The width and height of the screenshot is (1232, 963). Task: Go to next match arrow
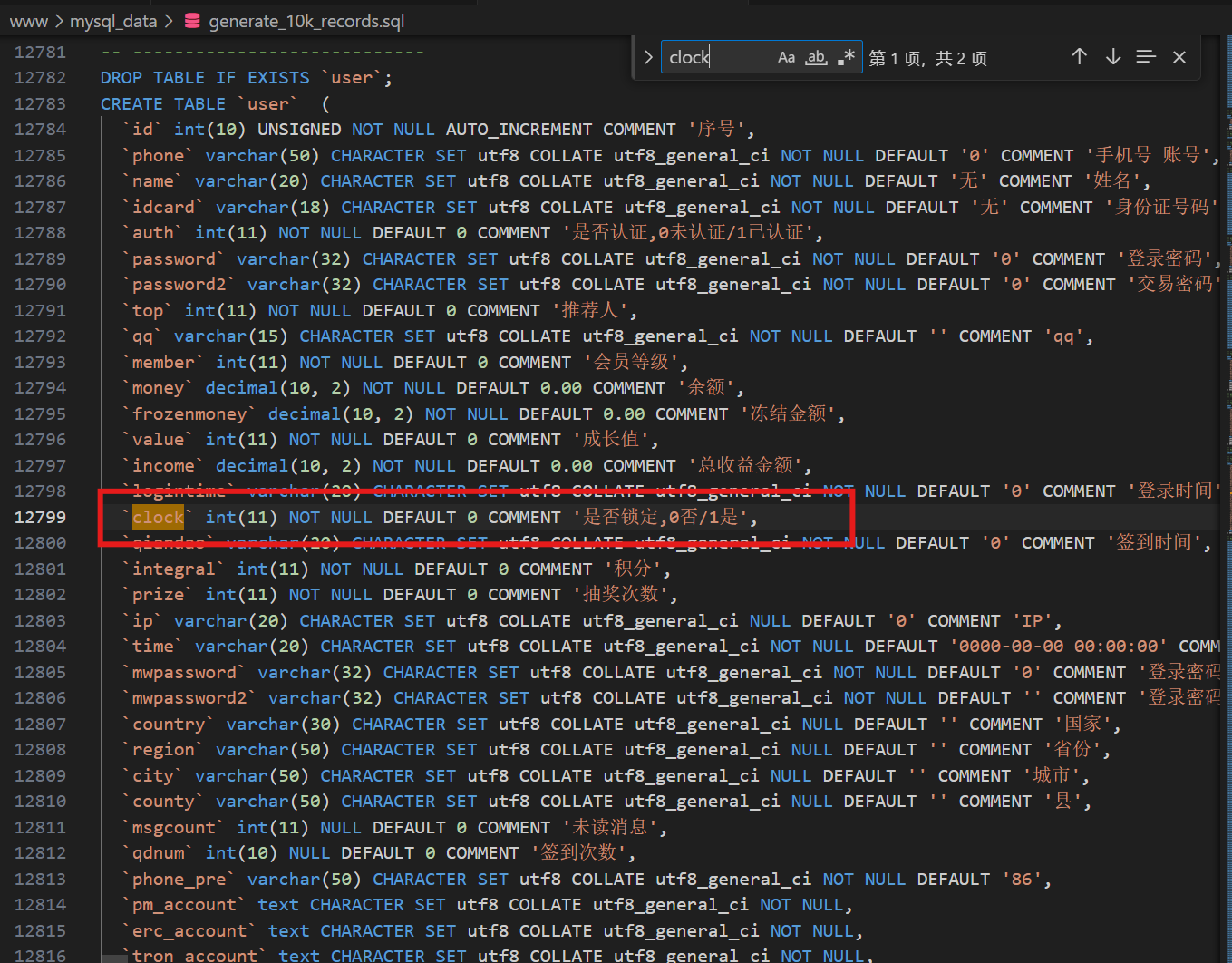point(1113,57)
